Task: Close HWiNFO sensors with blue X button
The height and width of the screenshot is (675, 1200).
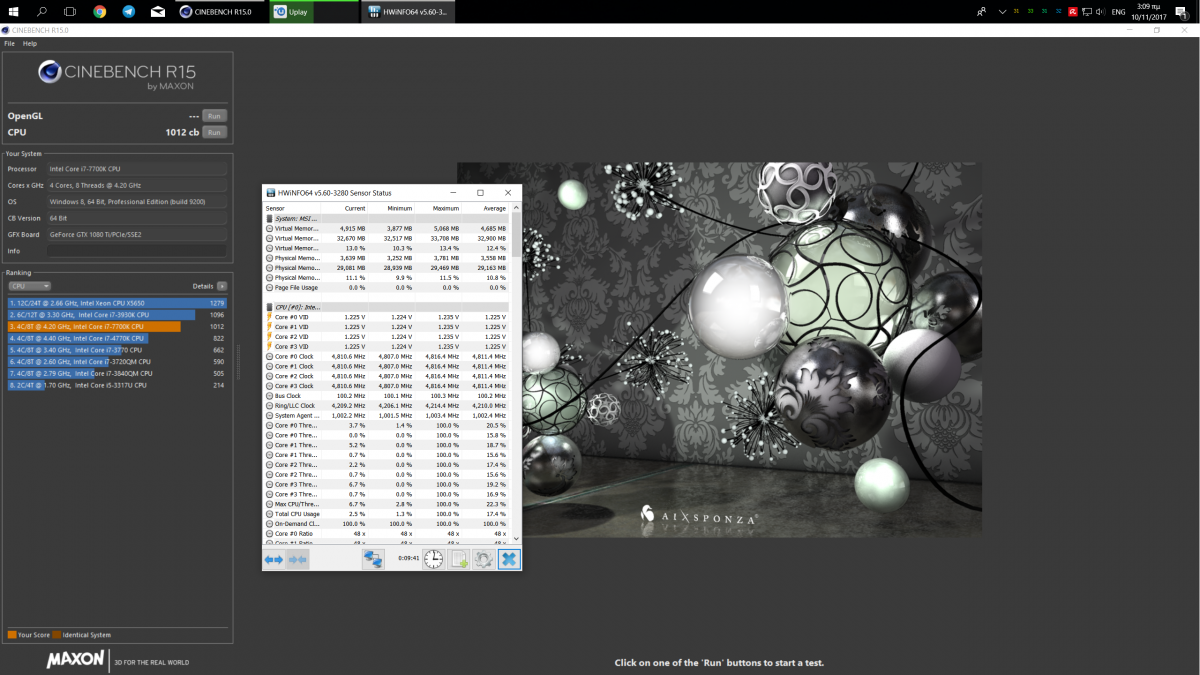Action: pyautogui.click(x=509, y=559)
